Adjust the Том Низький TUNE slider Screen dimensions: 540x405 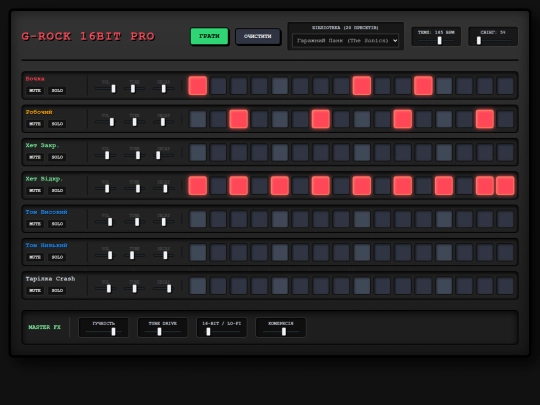coord(134,255)
